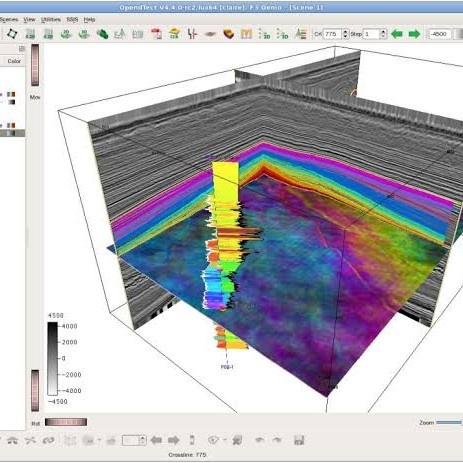Open the Scenes menu
The height and width of the screenshot is (463, 463).
9,20
